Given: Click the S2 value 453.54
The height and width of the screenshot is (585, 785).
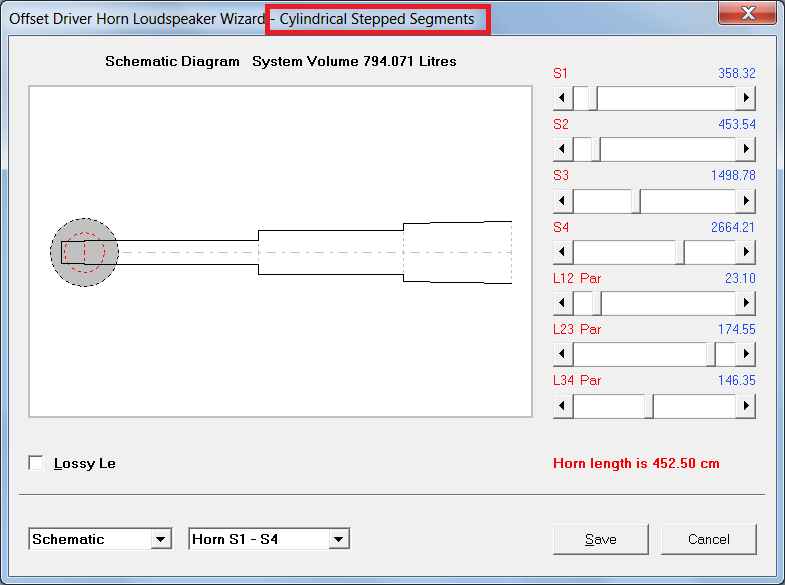Looking at the screenshot, I should pos(736,124).
